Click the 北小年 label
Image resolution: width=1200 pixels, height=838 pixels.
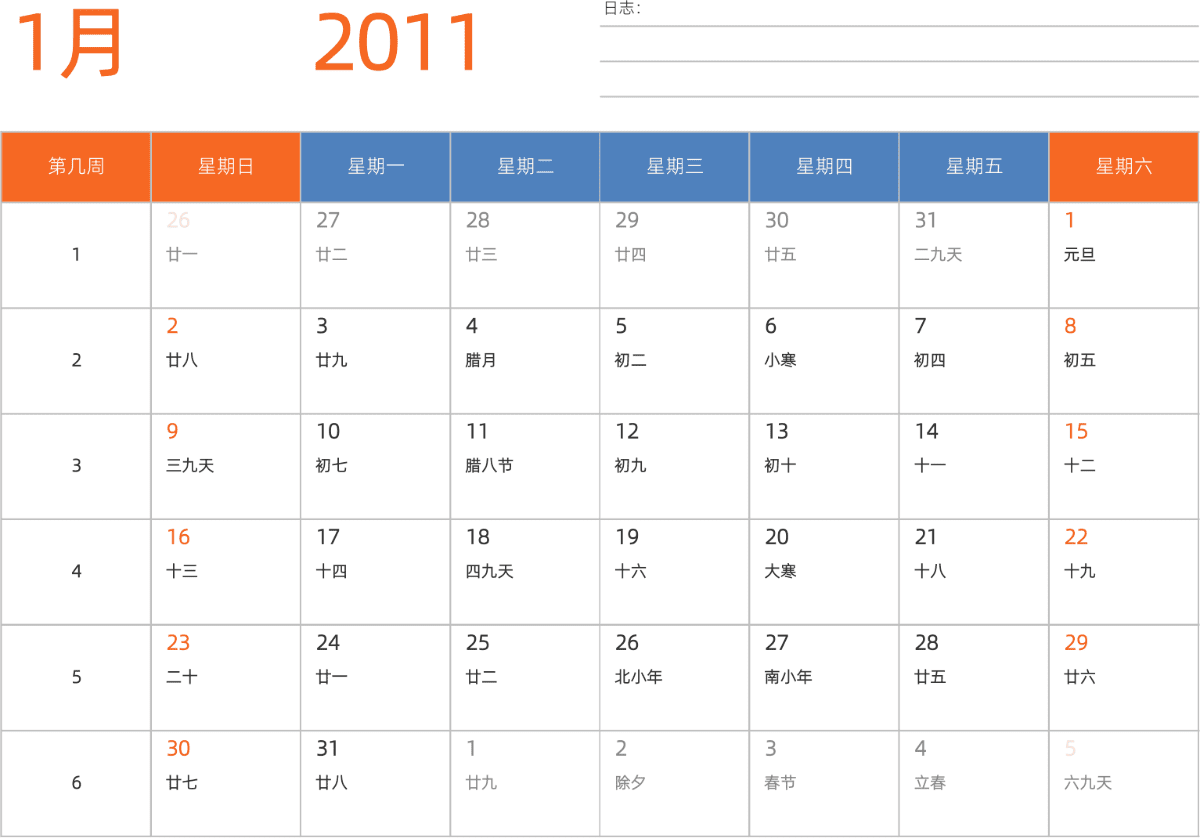tap(639, 677)
